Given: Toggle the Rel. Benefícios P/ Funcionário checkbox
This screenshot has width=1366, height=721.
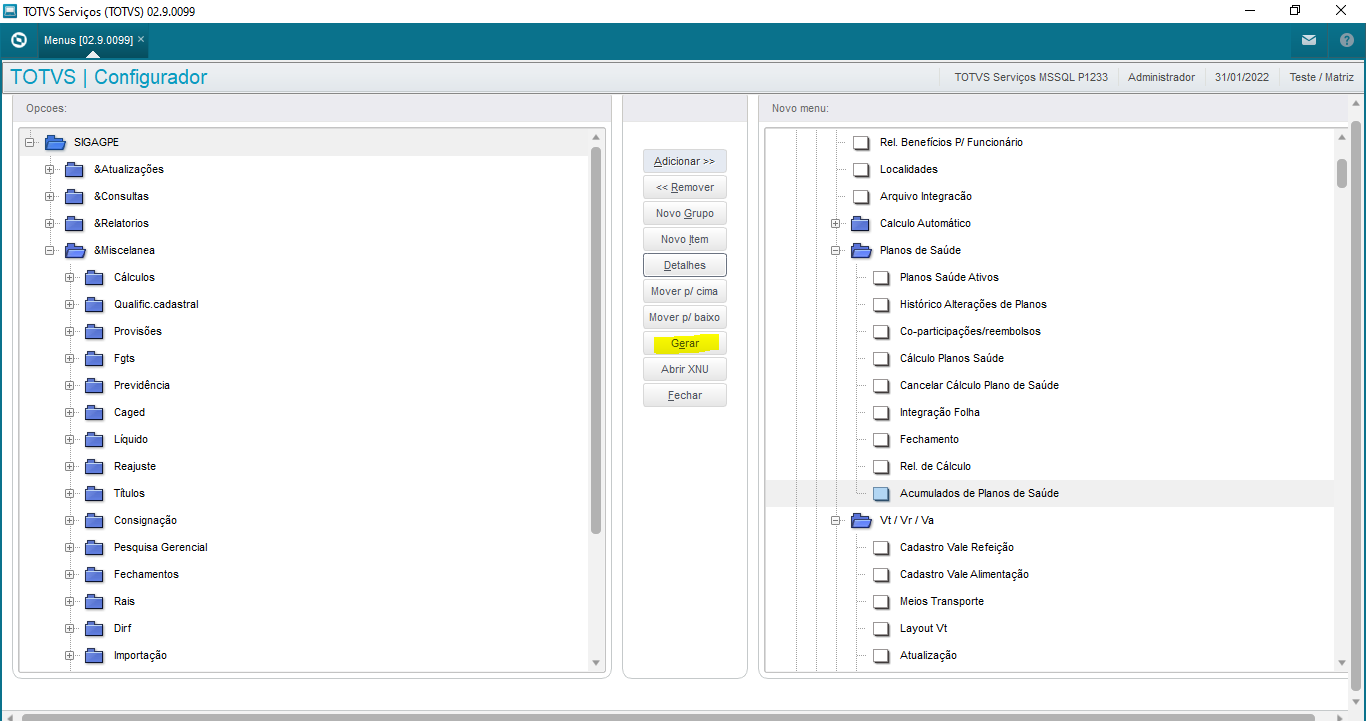Looking at the screenshot, I should 861,142.
